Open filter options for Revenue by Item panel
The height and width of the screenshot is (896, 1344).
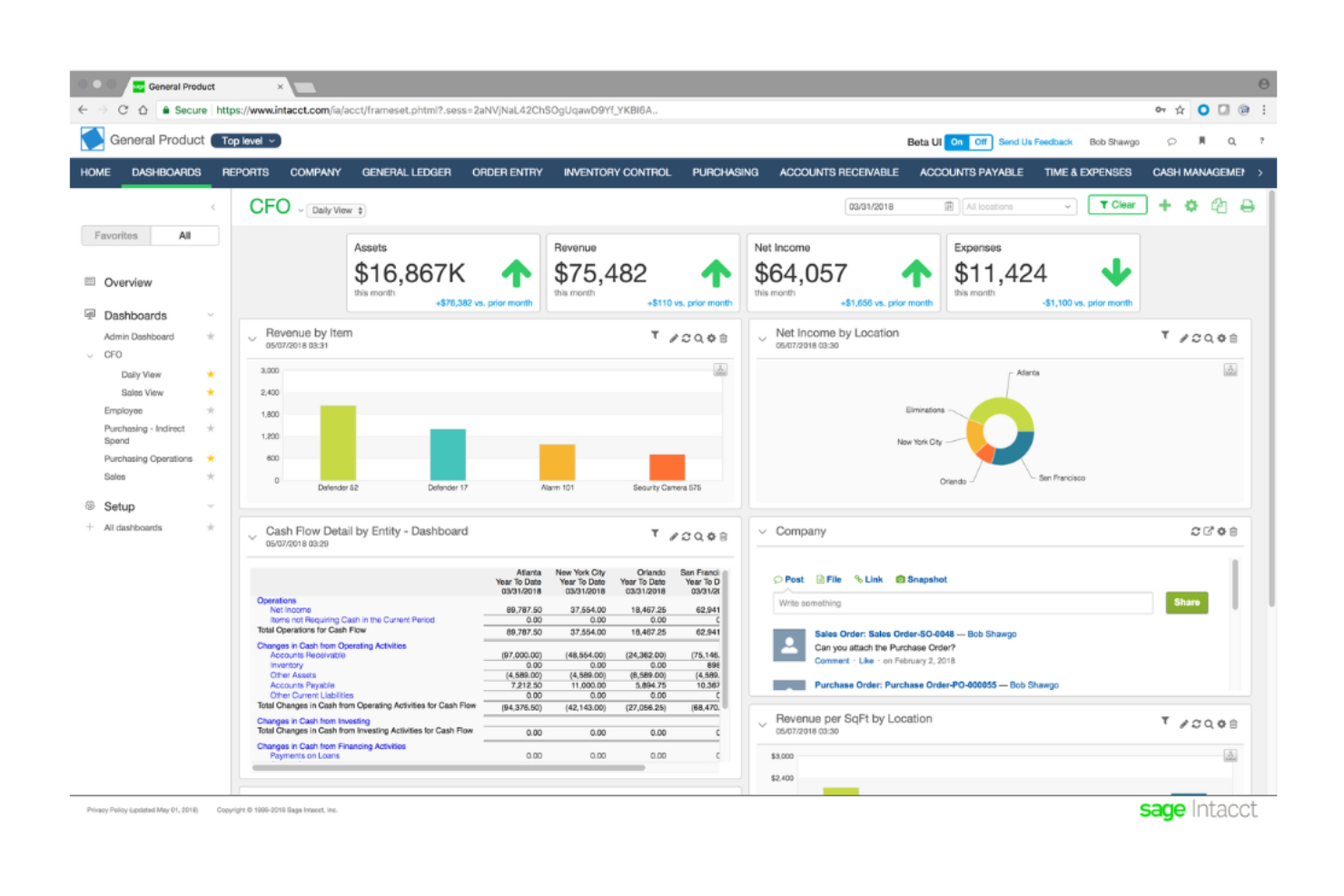tap(655, 336)
